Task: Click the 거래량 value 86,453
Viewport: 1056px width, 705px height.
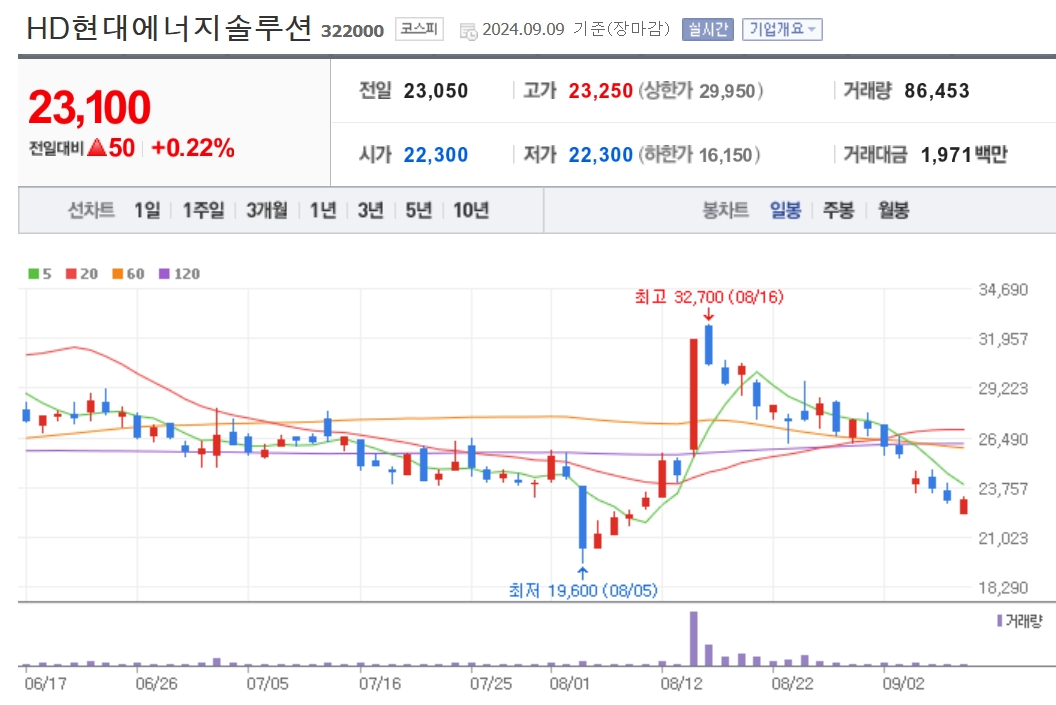Action: tap(937, 90)
